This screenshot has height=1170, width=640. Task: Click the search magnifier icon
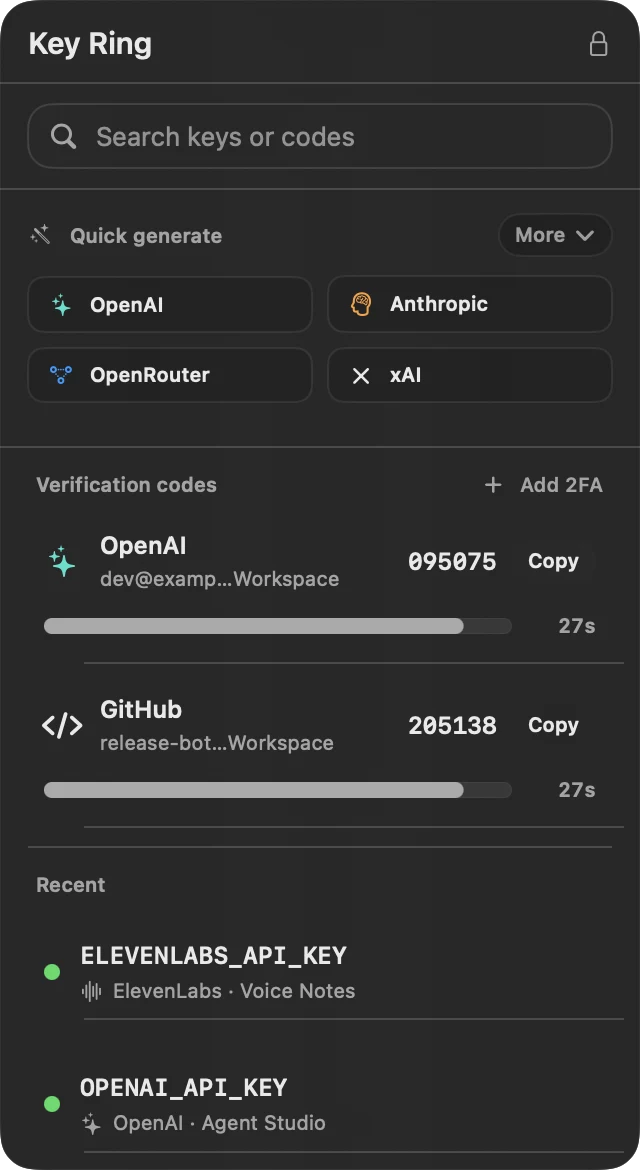tap(63, 137)
